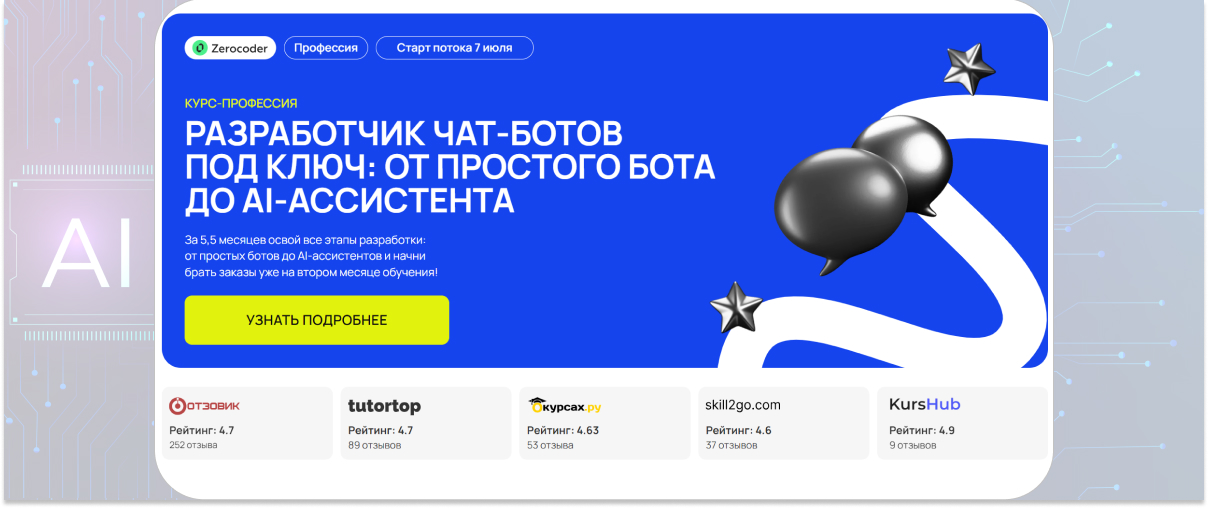The width and height of the screenshot is (1208, 508).
Task: Click the Старт потока 7 июля badge
Action: (455, 48)
